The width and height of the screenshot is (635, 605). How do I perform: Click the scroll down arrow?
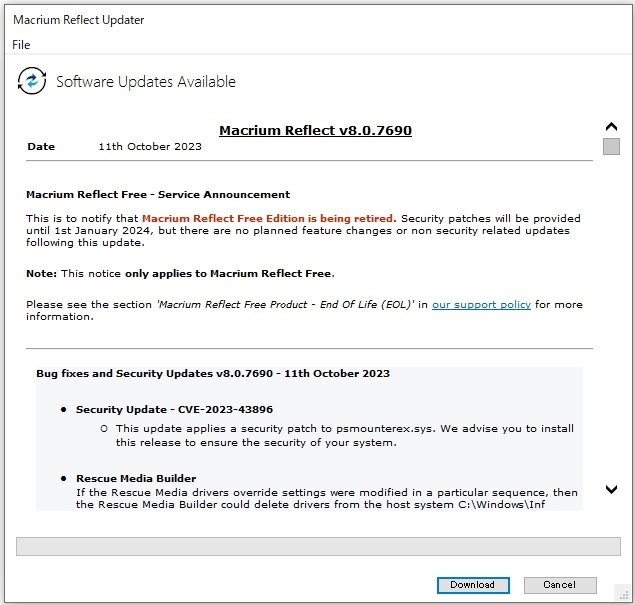pyautogui.click(x=611, y=489)
